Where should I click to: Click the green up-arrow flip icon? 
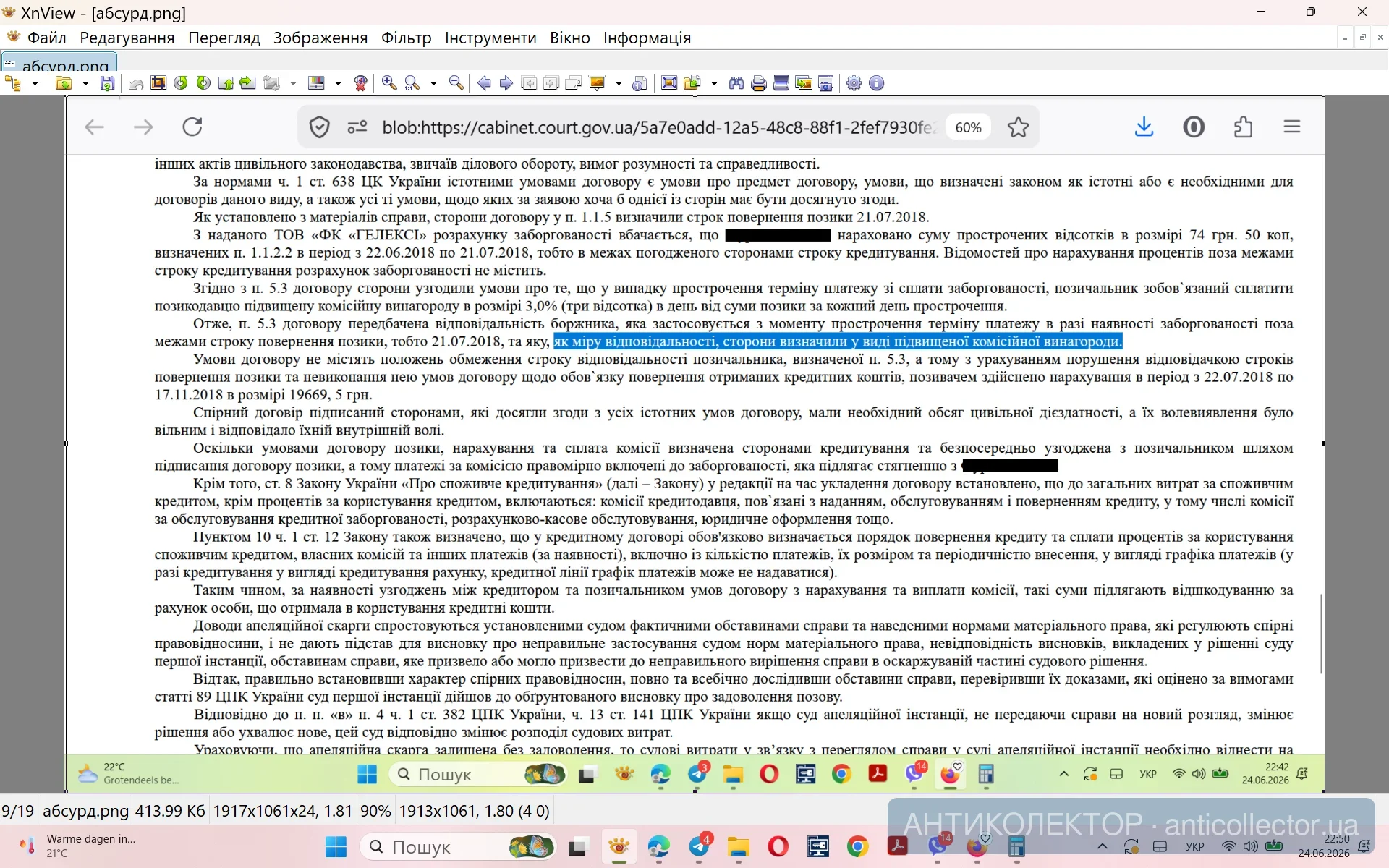[226, 83]
